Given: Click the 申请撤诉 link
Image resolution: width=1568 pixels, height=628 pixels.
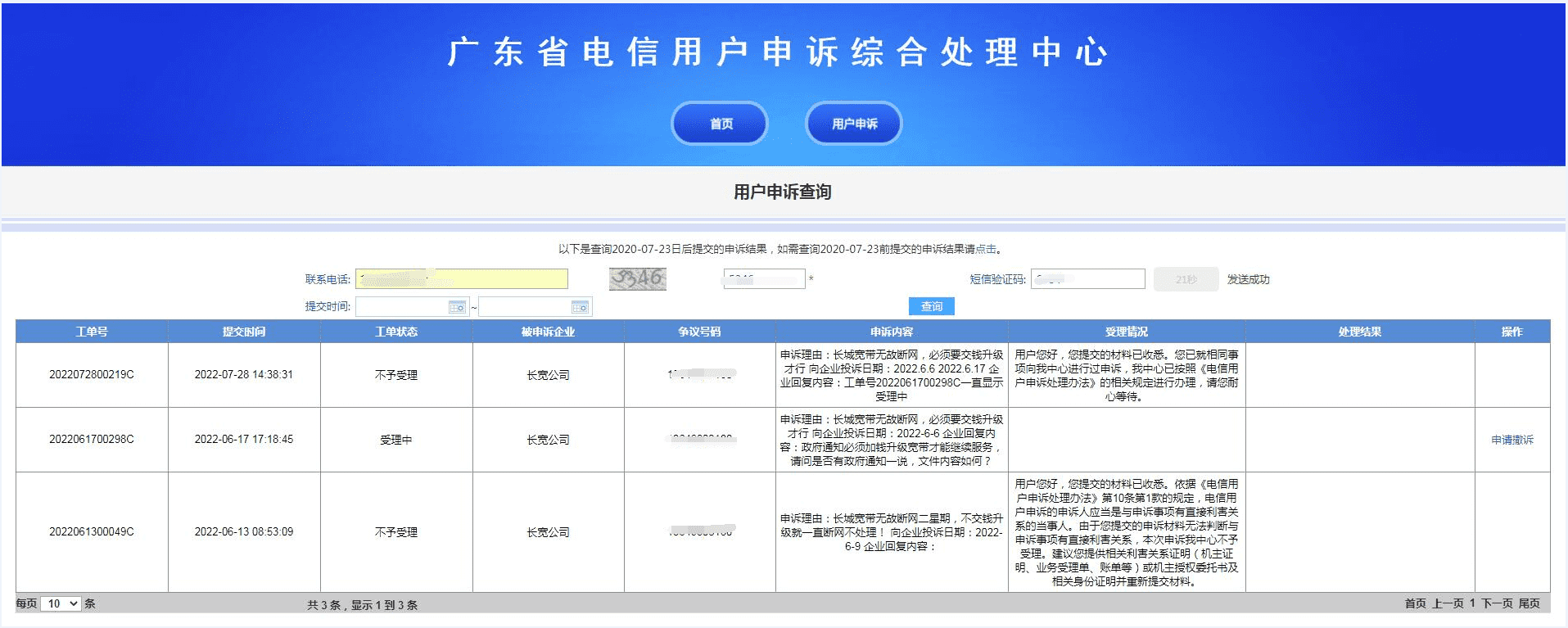Looking at the screenshot, I should coord(1512,440).
